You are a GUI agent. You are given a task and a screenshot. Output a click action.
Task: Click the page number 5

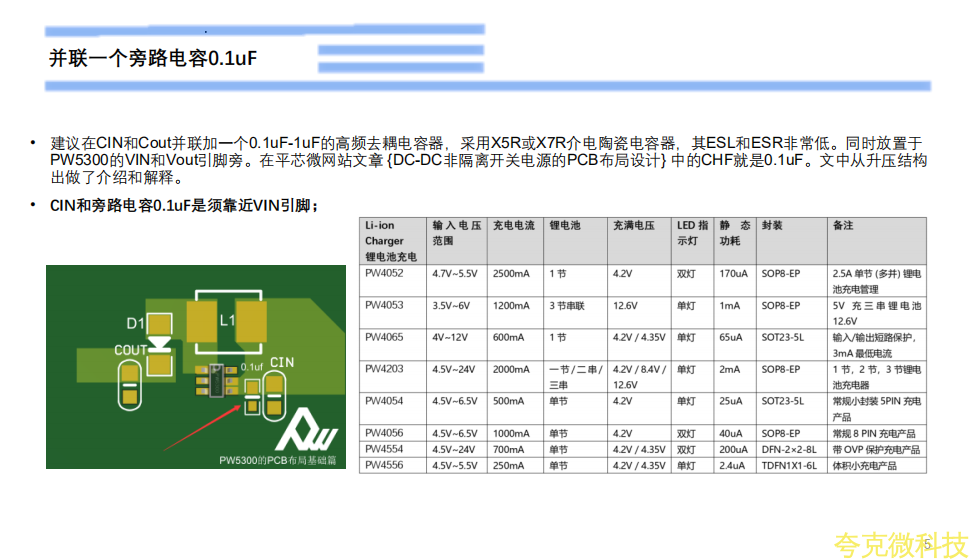tap(927, 544)
